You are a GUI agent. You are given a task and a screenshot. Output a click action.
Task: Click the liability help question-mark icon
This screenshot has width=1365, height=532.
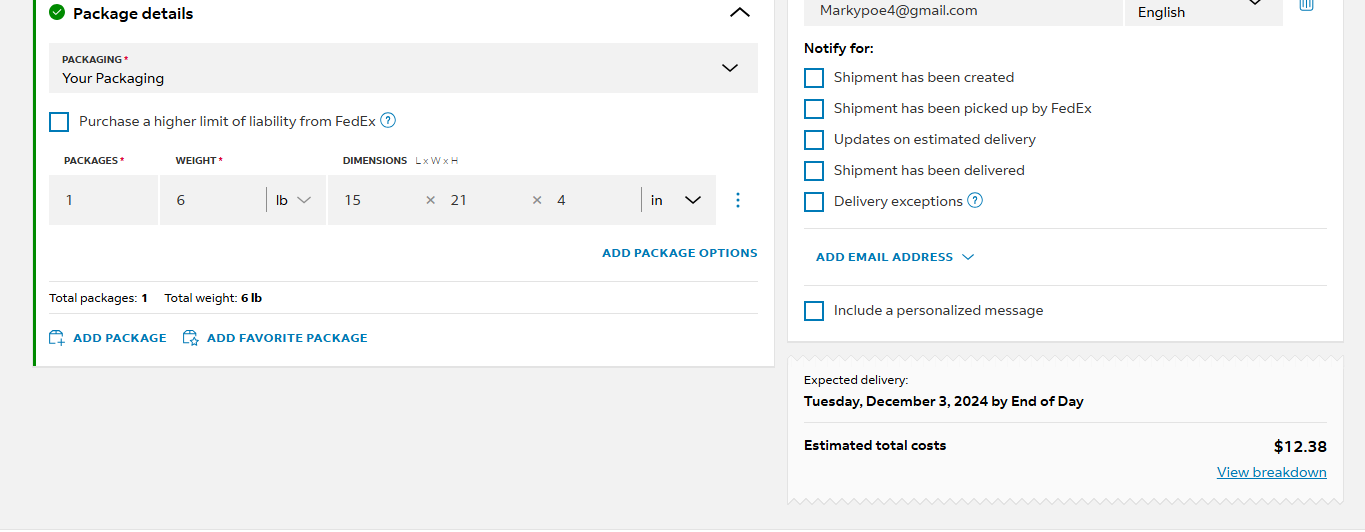coord(388,121)
